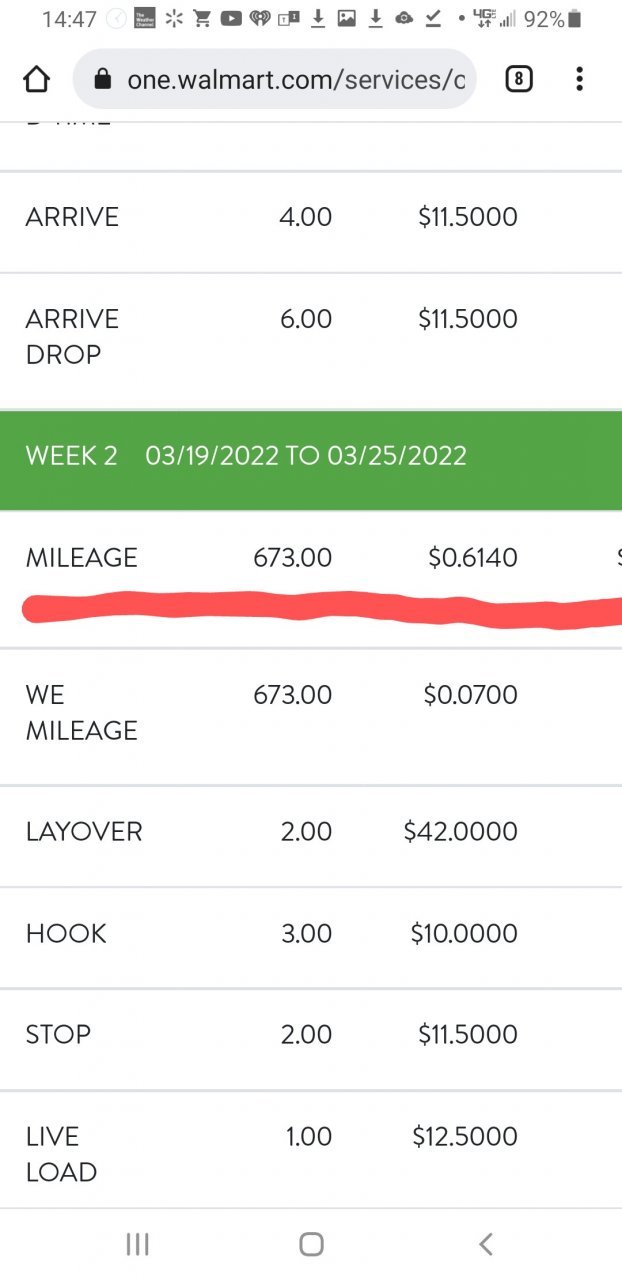
Task: Select the WEEK 2 green header row
Action: pyautogui.click(x=311, y=456)
